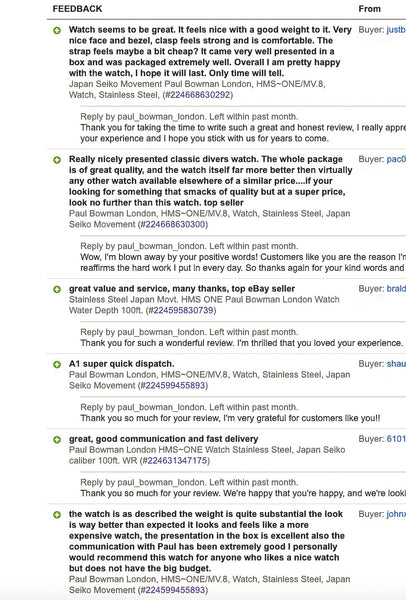Image resolution: width=406 pixels, height=600 pixels.
Task: Open item number 224631347175 link
Action: click(178, 461)
